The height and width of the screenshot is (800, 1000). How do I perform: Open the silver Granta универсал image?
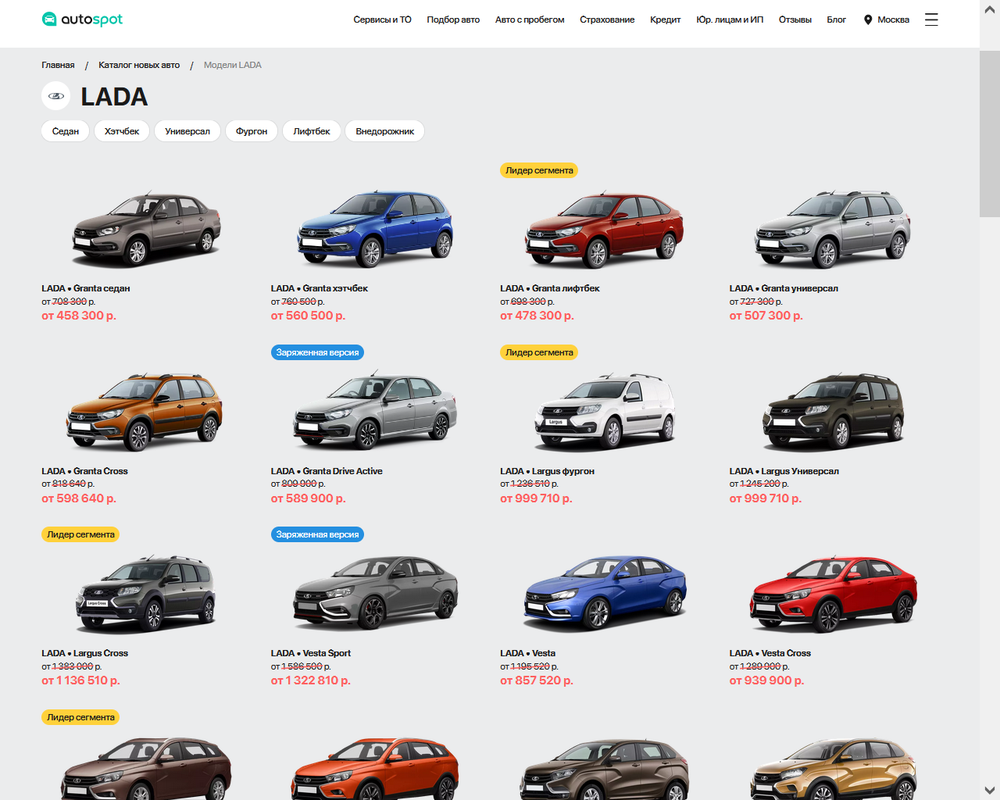point(833,228)
